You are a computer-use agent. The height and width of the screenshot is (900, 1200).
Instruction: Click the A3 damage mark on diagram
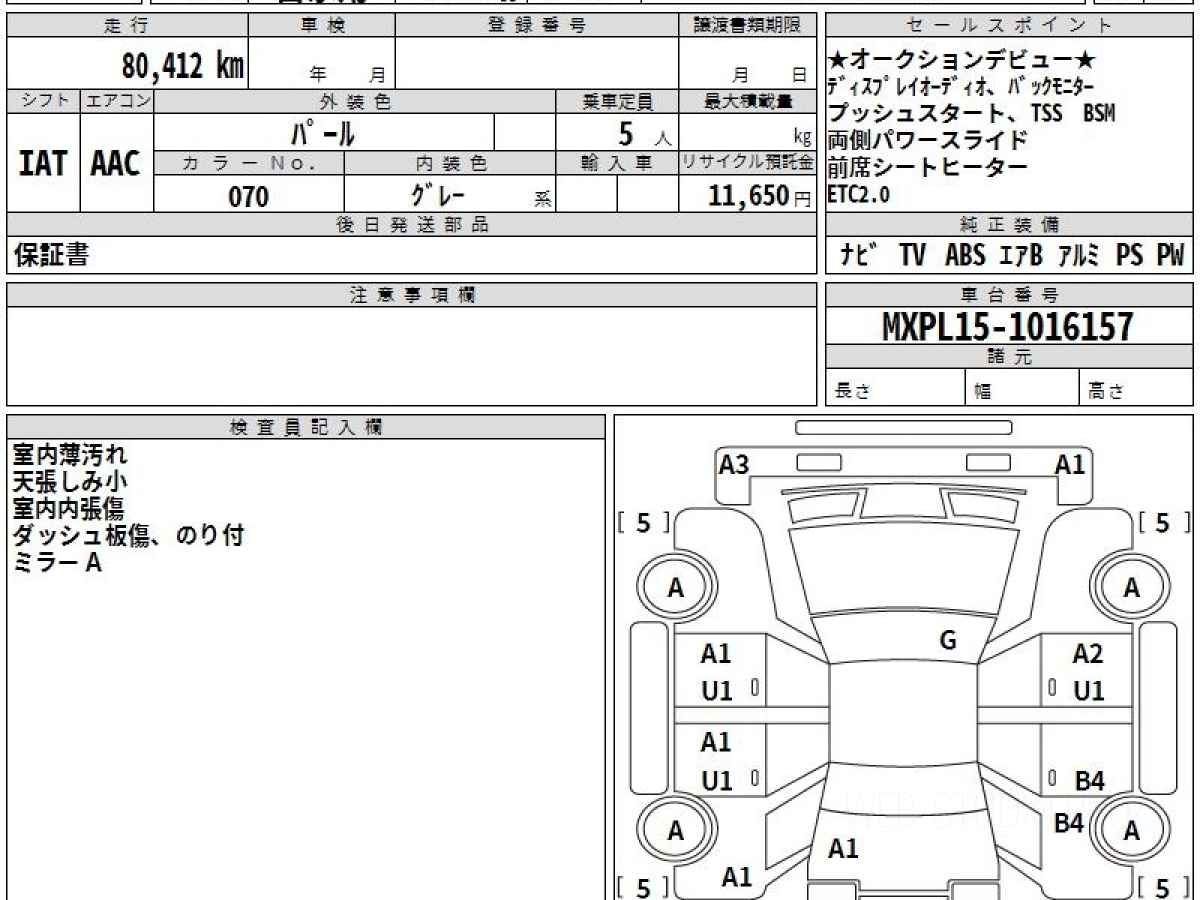click(x=734, y=464)
